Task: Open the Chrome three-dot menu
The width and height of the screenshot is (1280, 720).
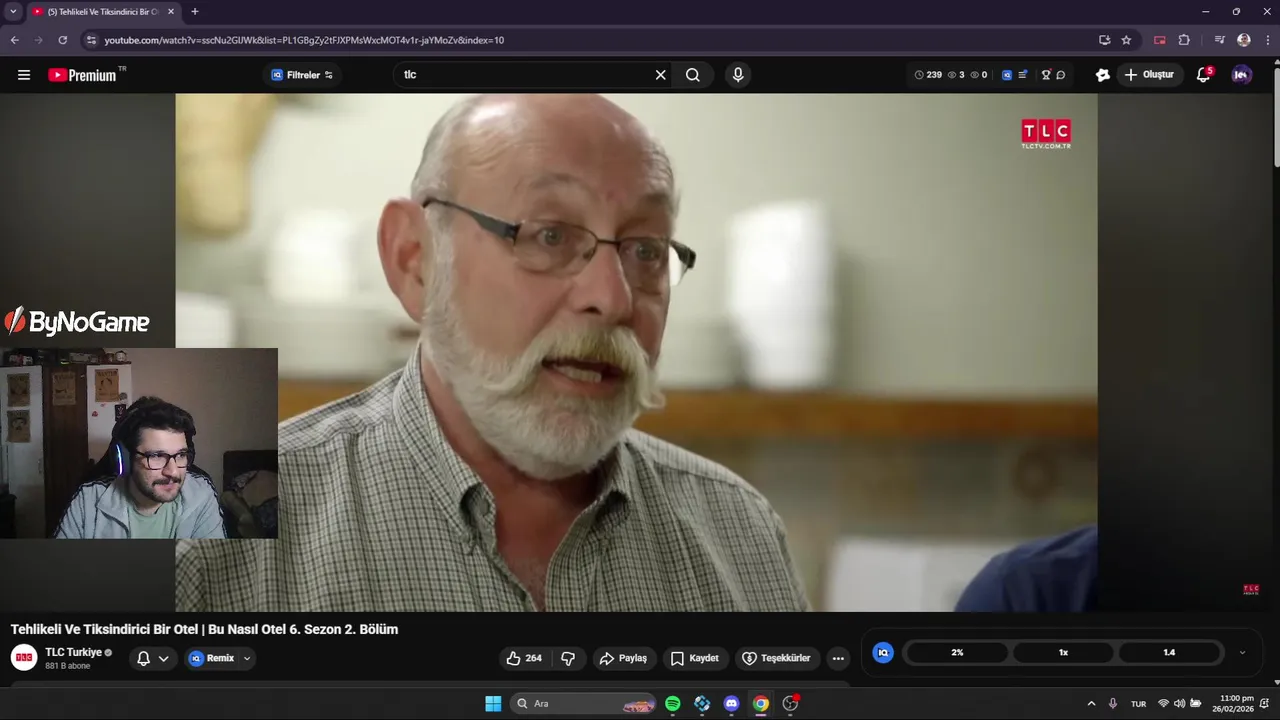Action: (x=1268, y=40)
